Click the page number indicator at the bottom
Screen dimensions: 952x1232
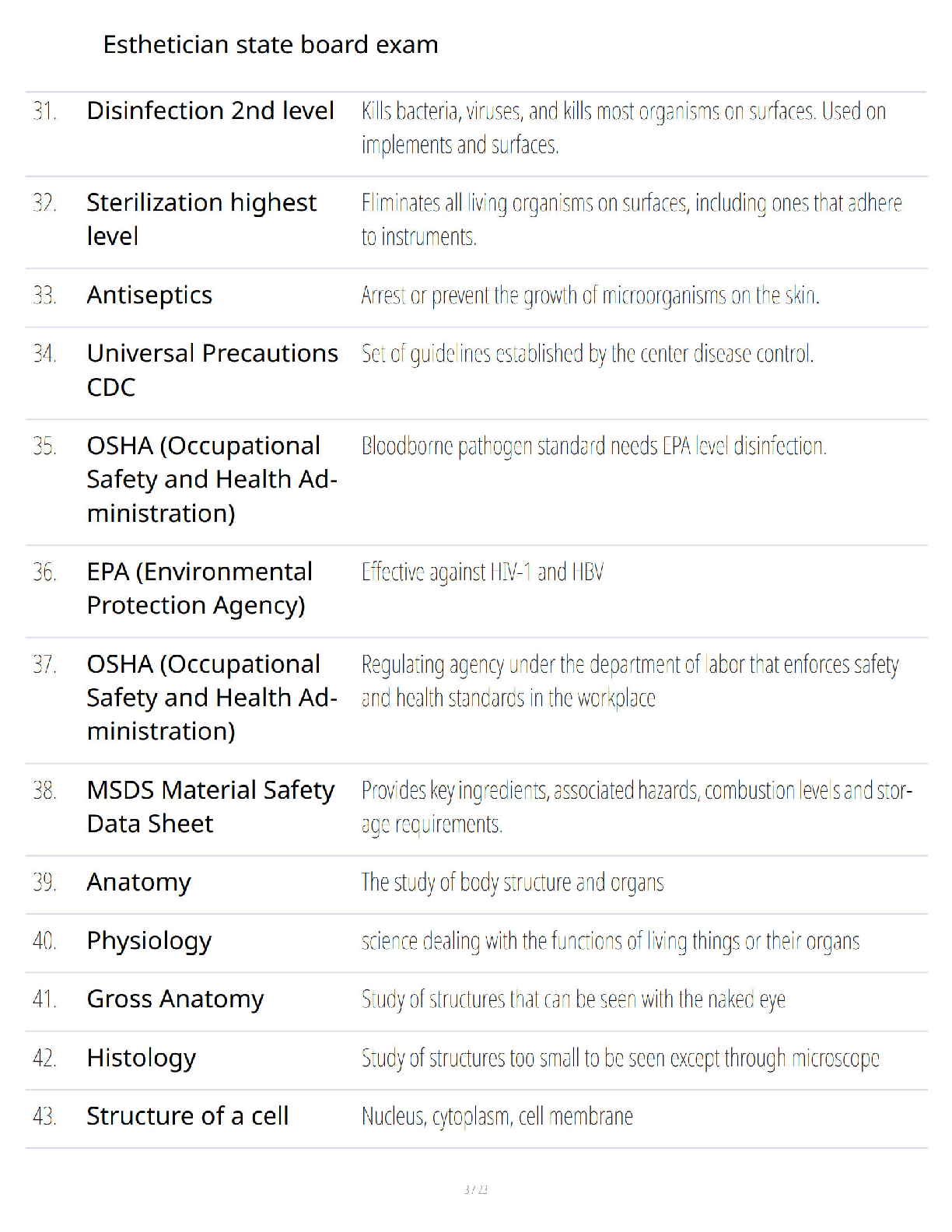pos(476,1189)
